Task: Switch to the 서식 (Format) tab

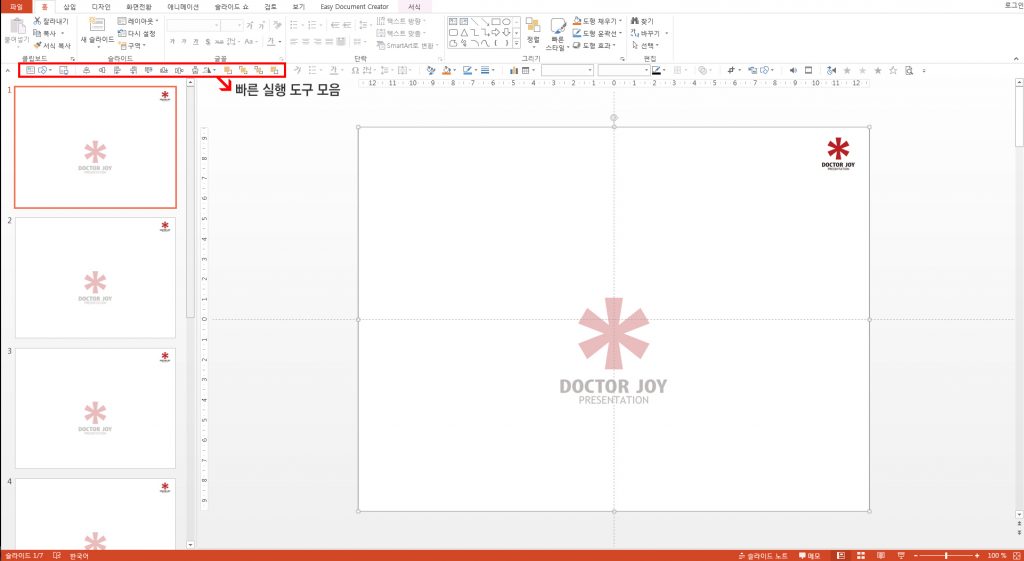Action: pos(414,7)
